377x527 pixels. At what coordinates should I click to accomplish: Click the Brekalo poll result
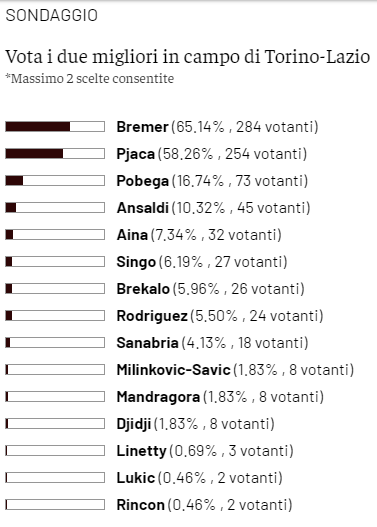(211, 289)
